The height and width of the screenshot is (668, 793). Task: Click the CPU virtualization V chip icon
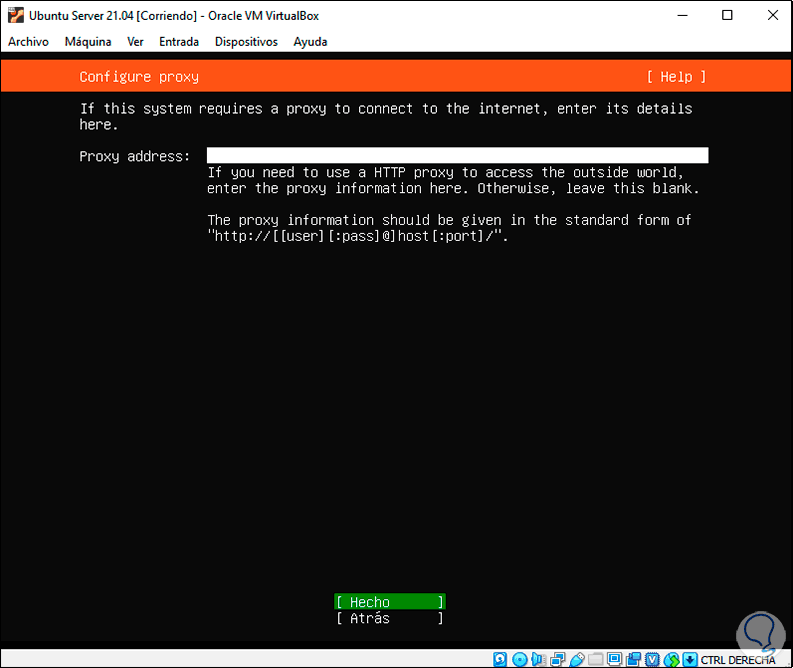pyautogui.click(x=652, y=659)
